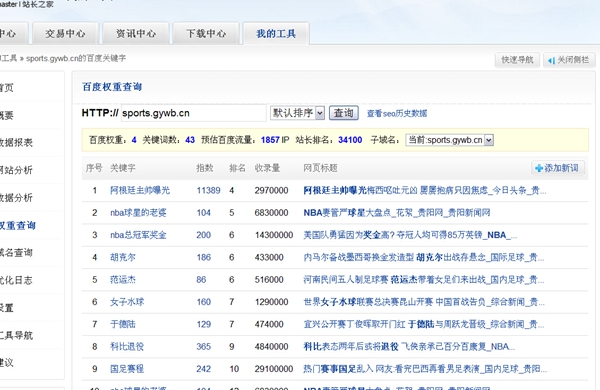Click index value 11389
Screen dimensions: 600x390
point(209,190)
